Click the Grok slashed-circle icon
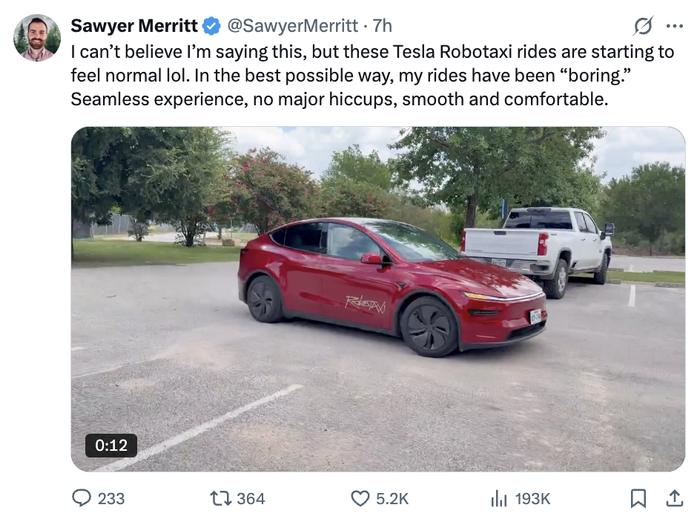 [x=644, y=25]
